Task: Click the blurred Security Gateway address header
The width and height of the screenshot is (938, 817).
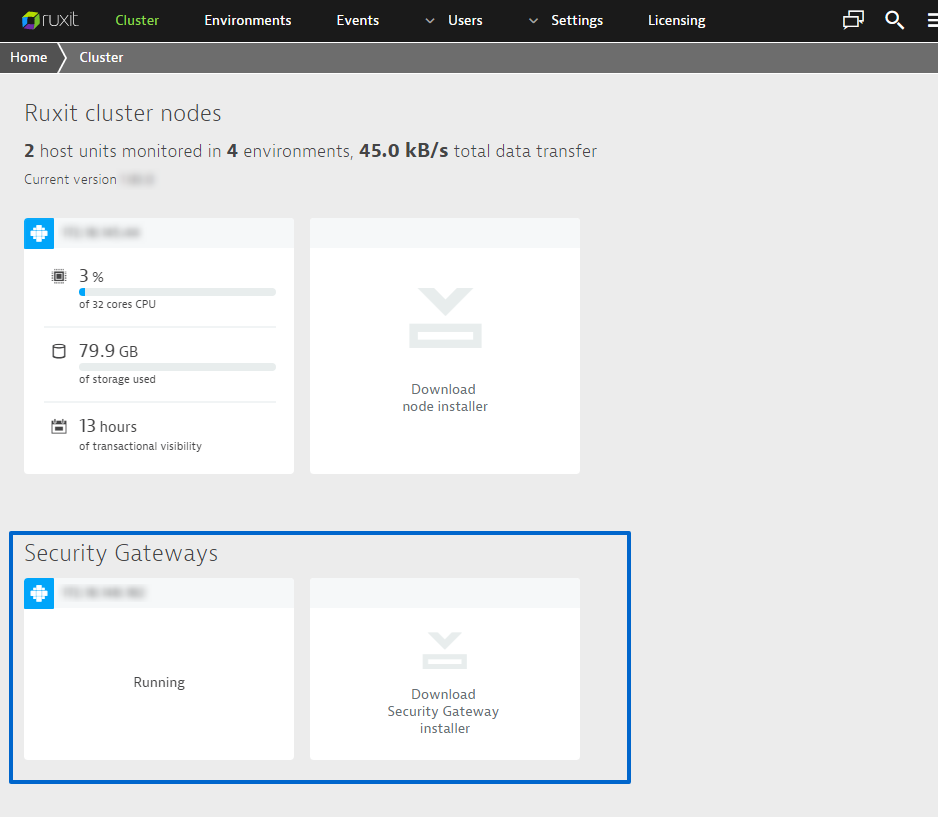Action: [x=103, y=593]
